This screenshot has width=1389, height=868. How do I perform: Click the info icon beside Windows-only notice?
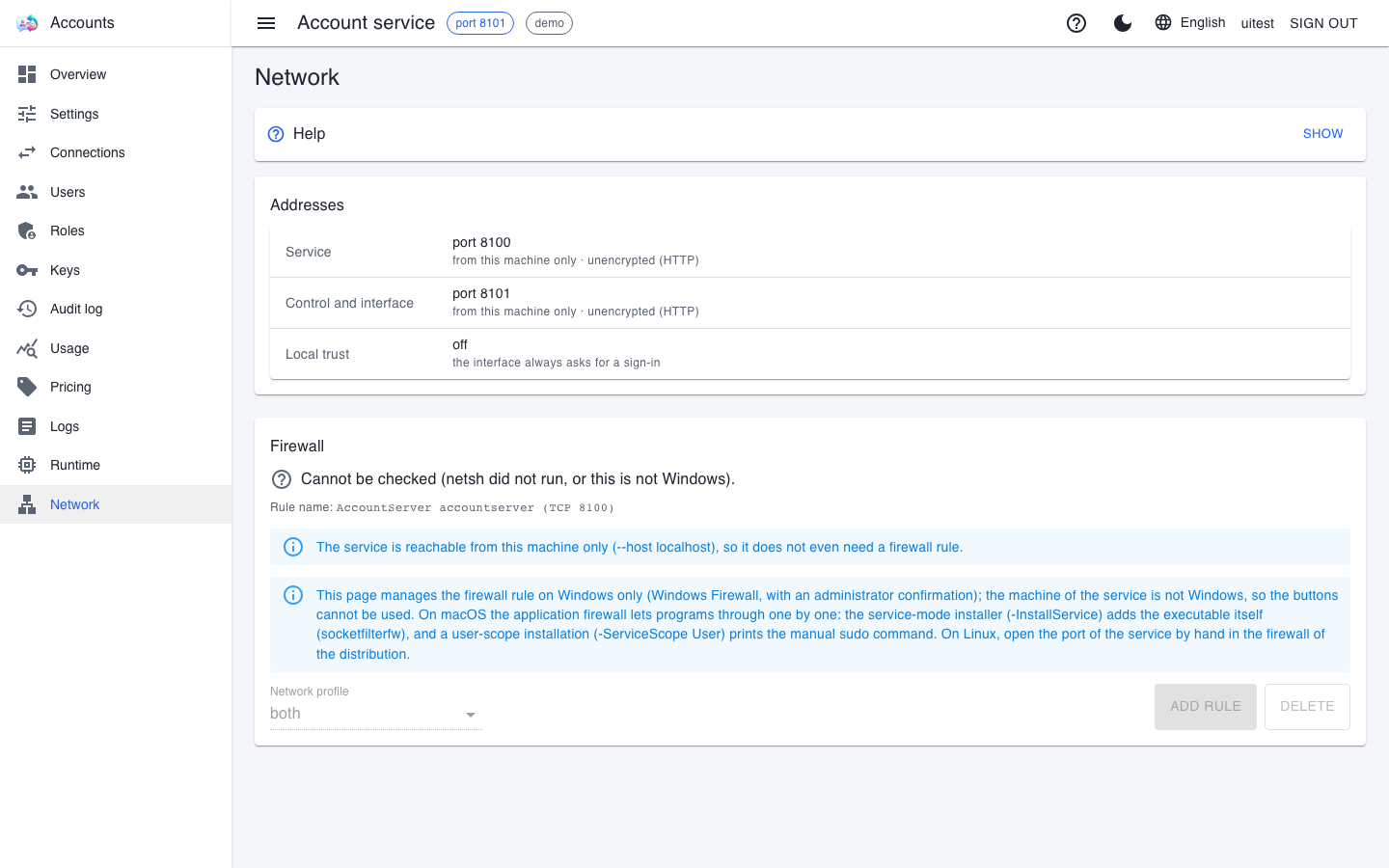click(293, 595)
